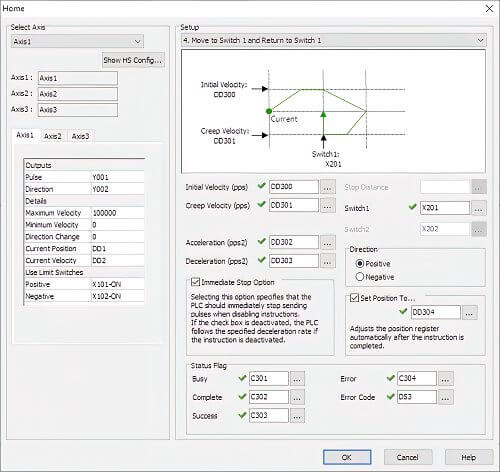Click the Minimum Velocity value cell
The width and height of the screenshot is (500, 472).
click(x=118, y=225)
